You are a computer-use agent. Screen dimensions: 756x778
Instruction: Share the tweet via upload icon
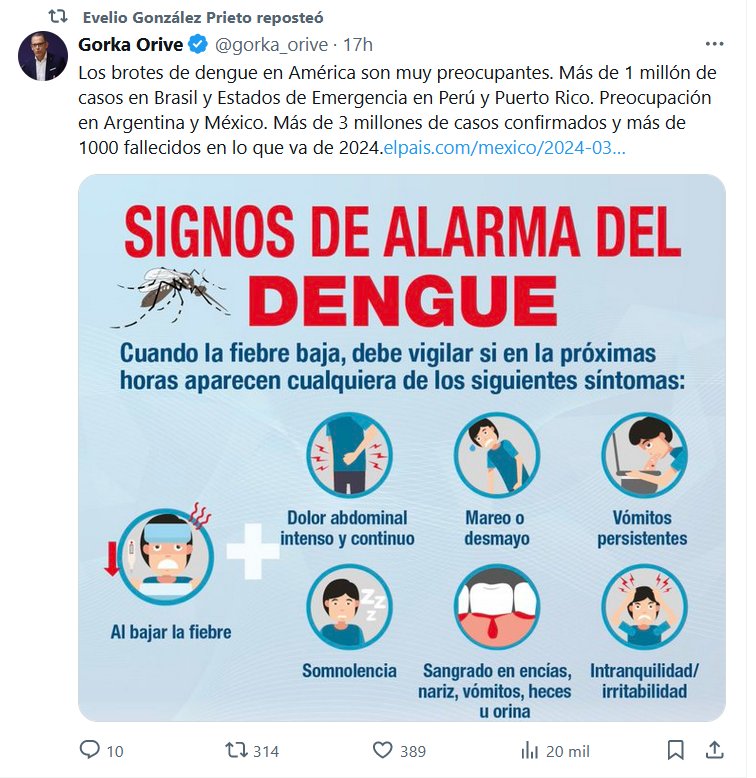[x=714, y=750]
